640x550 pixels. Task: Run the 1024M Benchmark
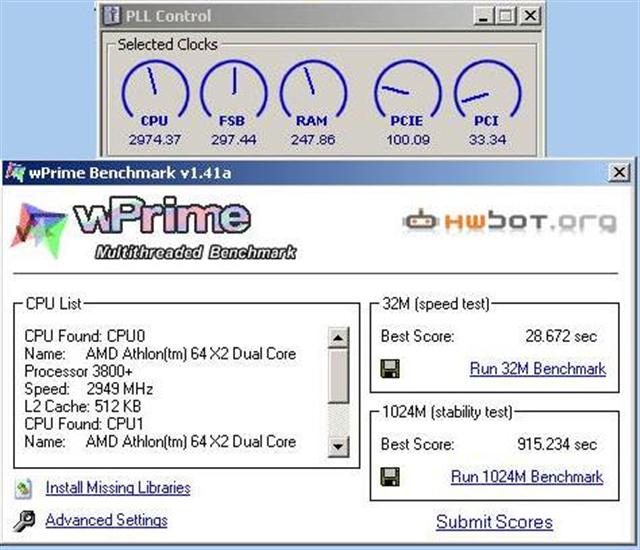(527, 477)
